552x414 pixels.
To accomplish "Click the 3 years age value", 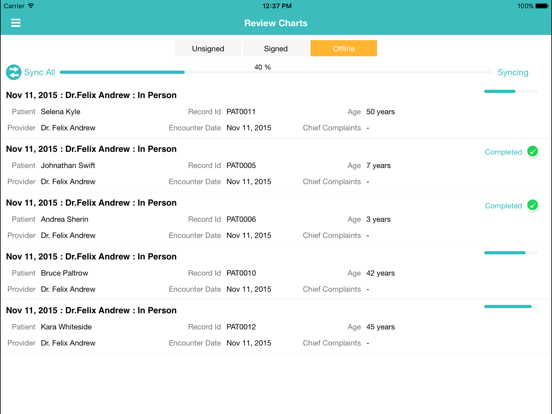I will pyautogui.click(x=378, y=220).
